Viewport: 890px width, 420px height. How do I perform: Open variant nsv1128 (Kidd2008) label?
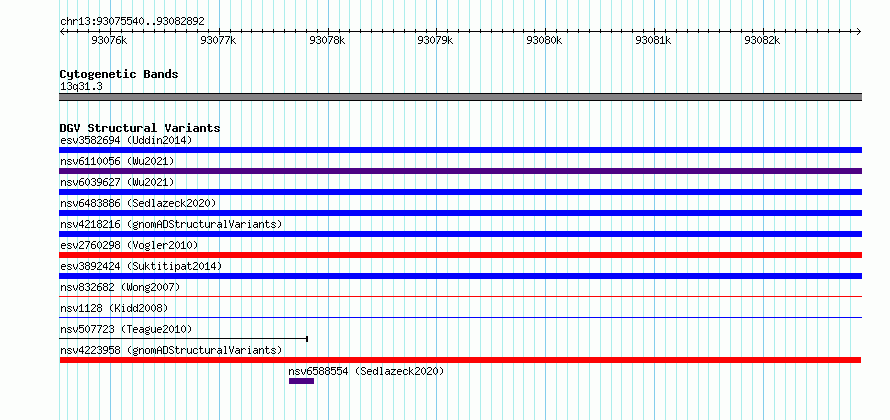114,308
